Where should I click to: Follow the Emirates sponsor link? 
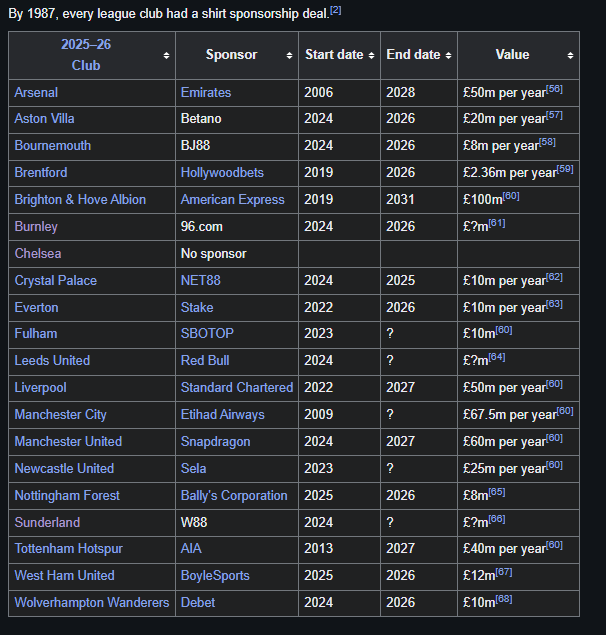[206, 92]
